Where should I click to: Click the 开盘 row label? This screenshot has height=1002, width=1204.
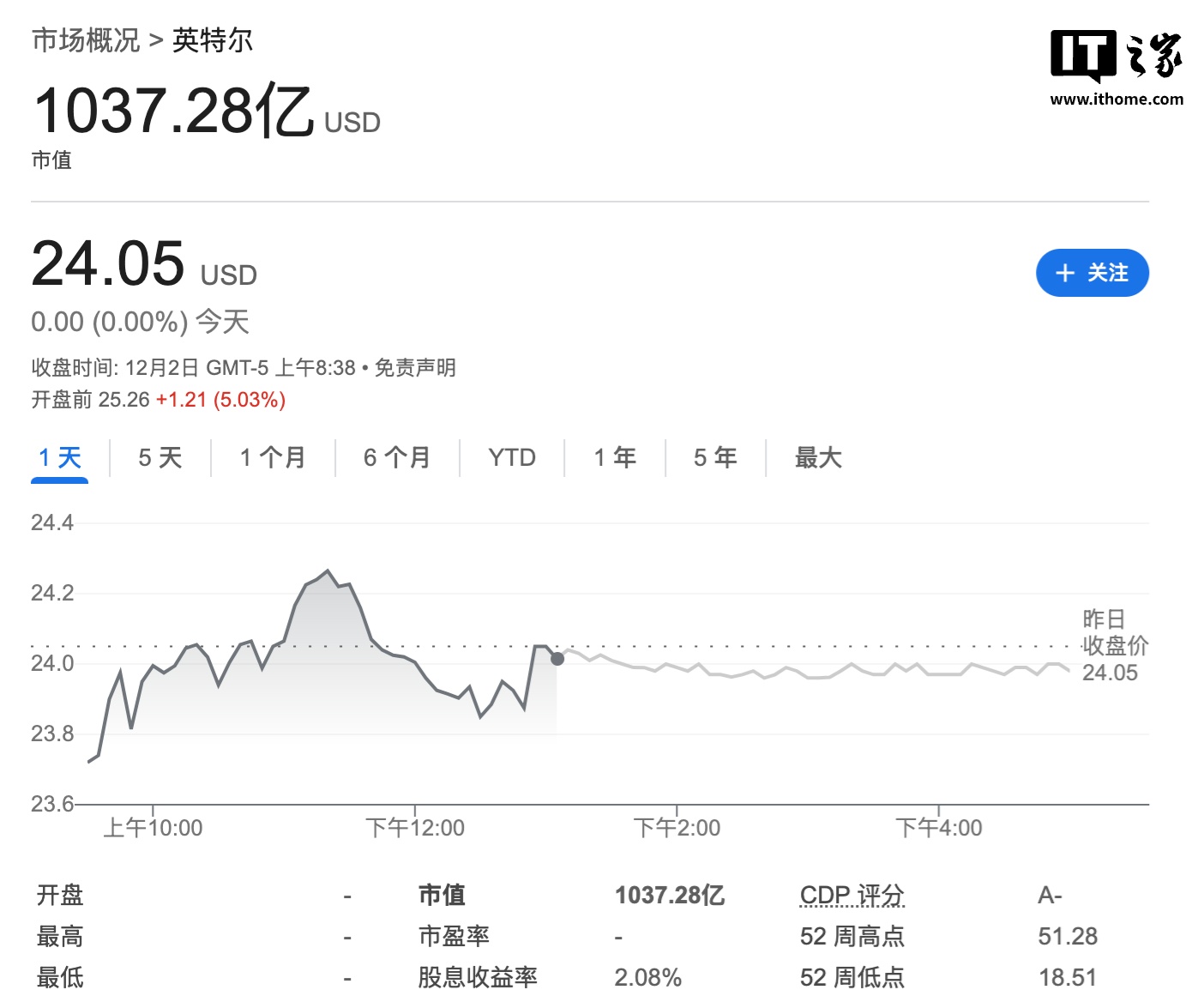point(60,896)
